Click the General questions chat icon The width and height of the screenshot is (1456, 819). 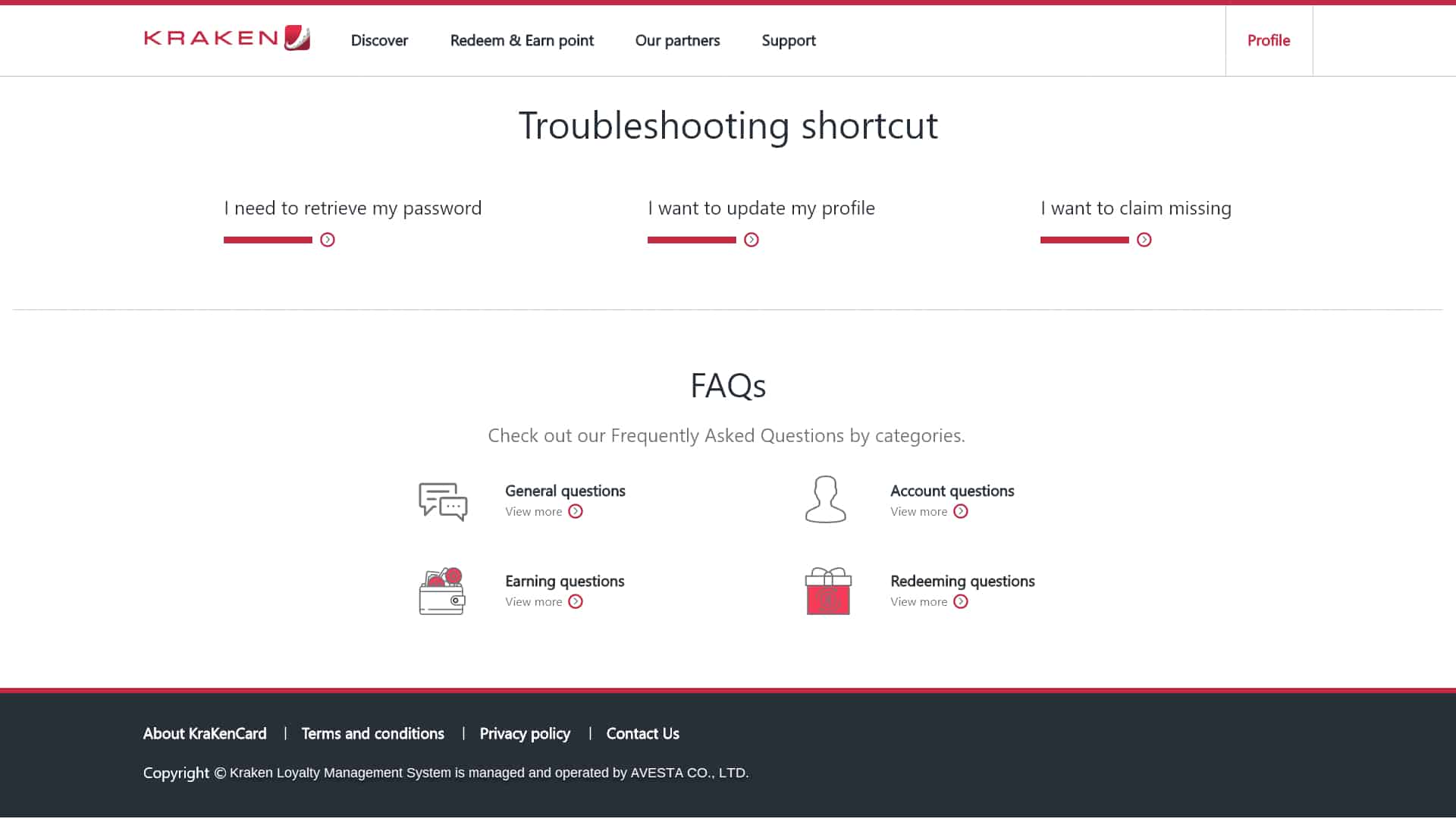443,499
